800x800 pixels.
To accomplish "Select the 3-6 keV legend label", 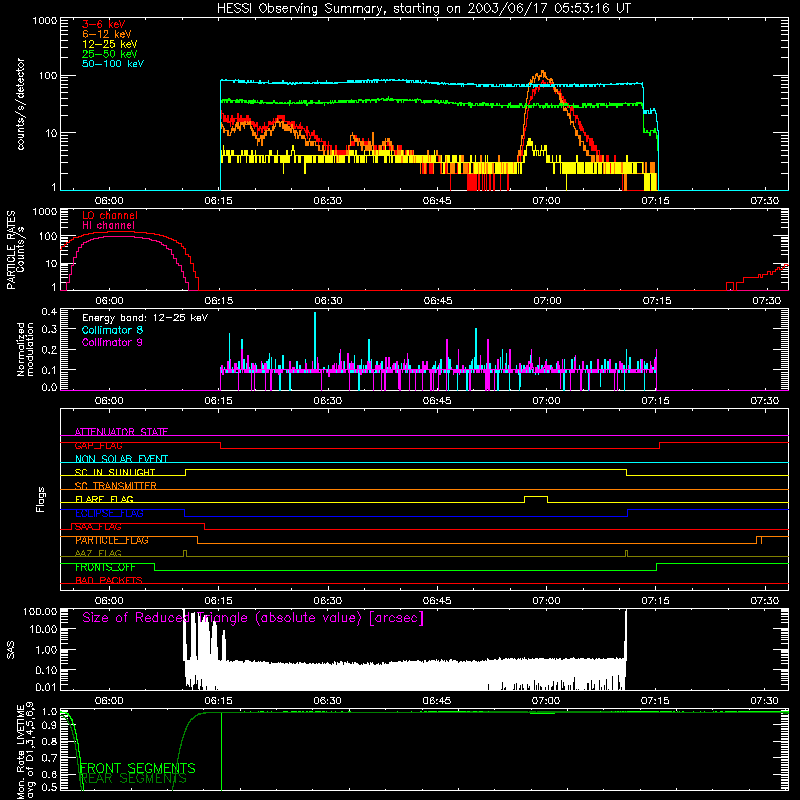I will [x=103, y=24].
